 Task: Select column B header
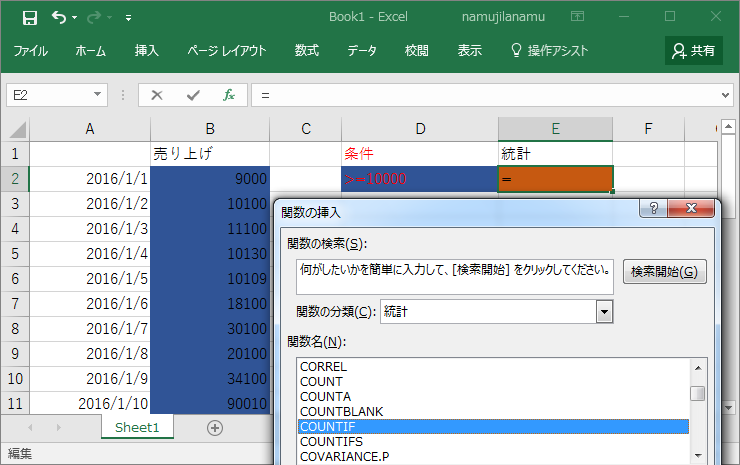210,129
